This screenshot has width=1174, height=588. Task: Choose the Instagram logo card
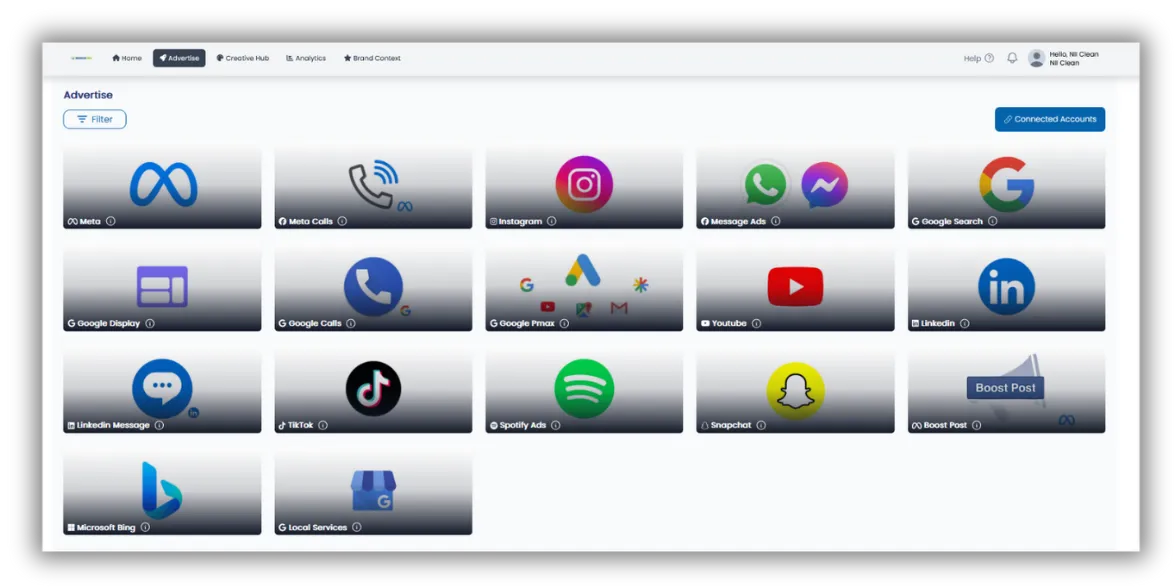click(x=584, y=184)
